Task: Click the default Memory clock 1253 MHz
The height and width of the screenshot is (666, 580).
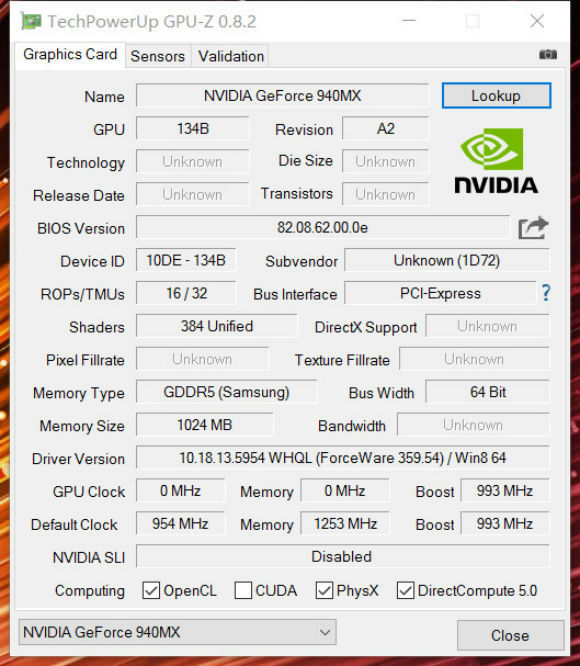Action: [345, 524]
